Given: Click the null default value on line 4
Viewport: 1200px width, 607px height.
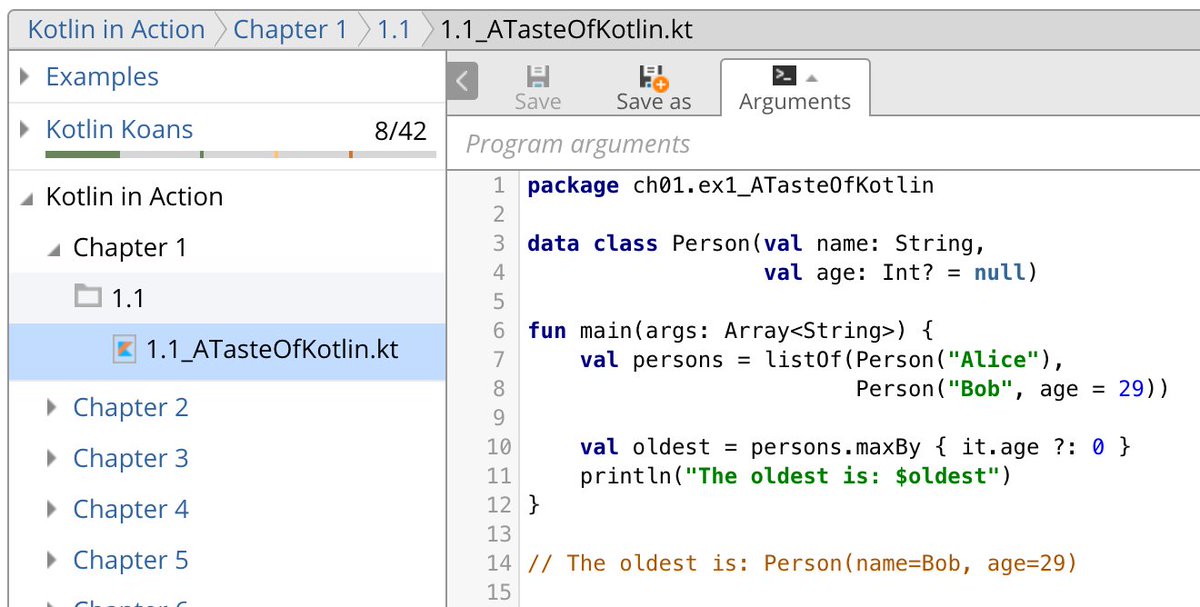Looking at the screenshot, I should coord(999,272).
